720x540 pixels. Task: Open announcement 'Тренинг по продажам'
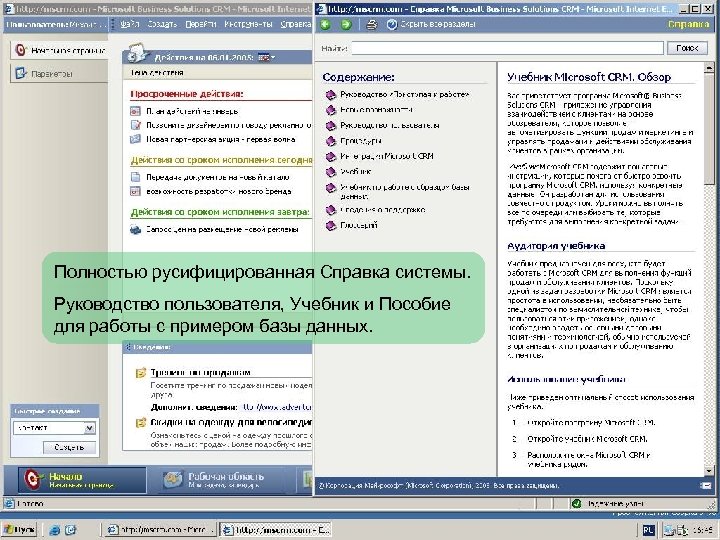coord(201,372)
